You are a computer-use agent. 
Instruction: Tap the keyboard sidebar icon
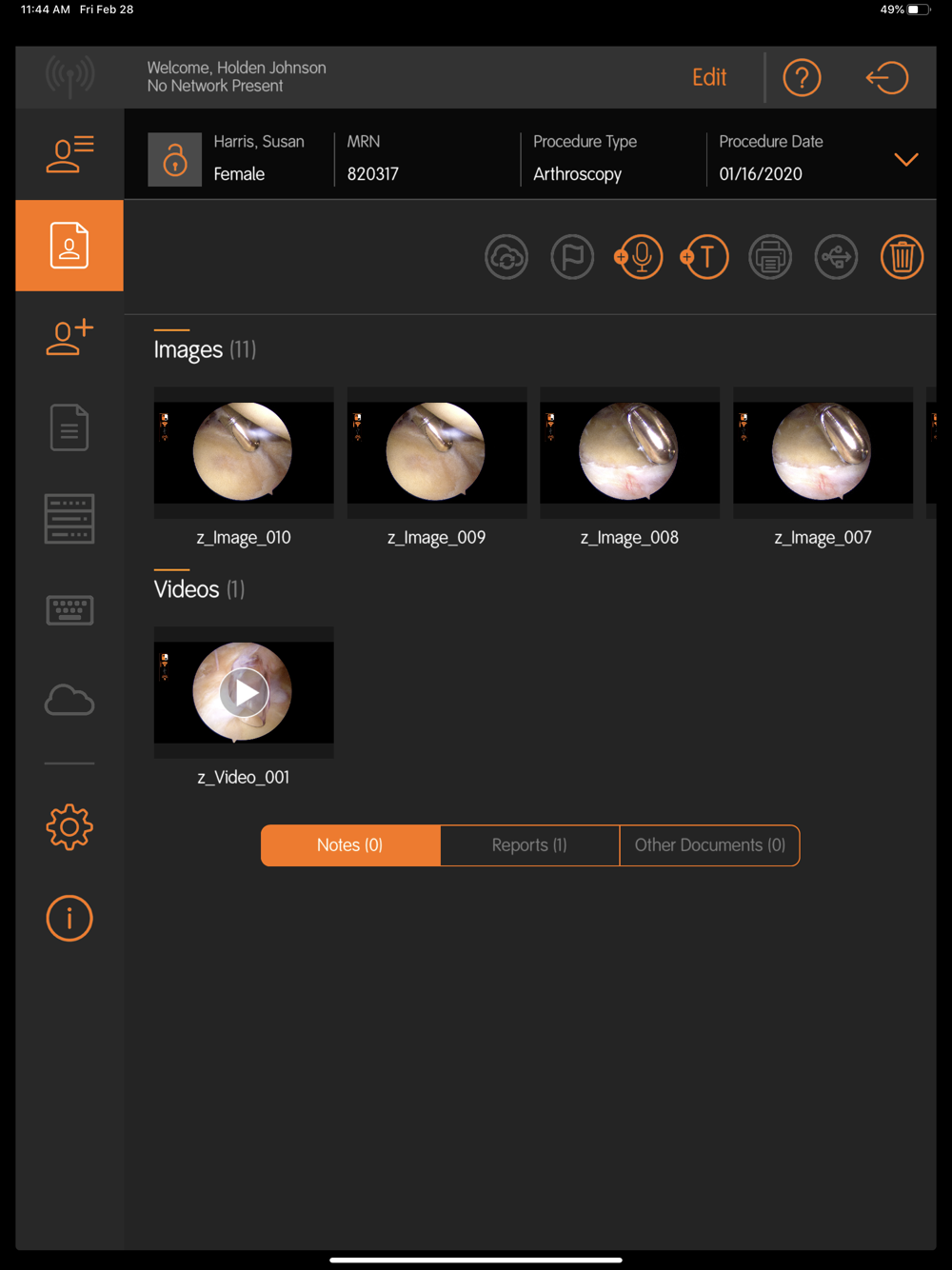pos(69,610)
